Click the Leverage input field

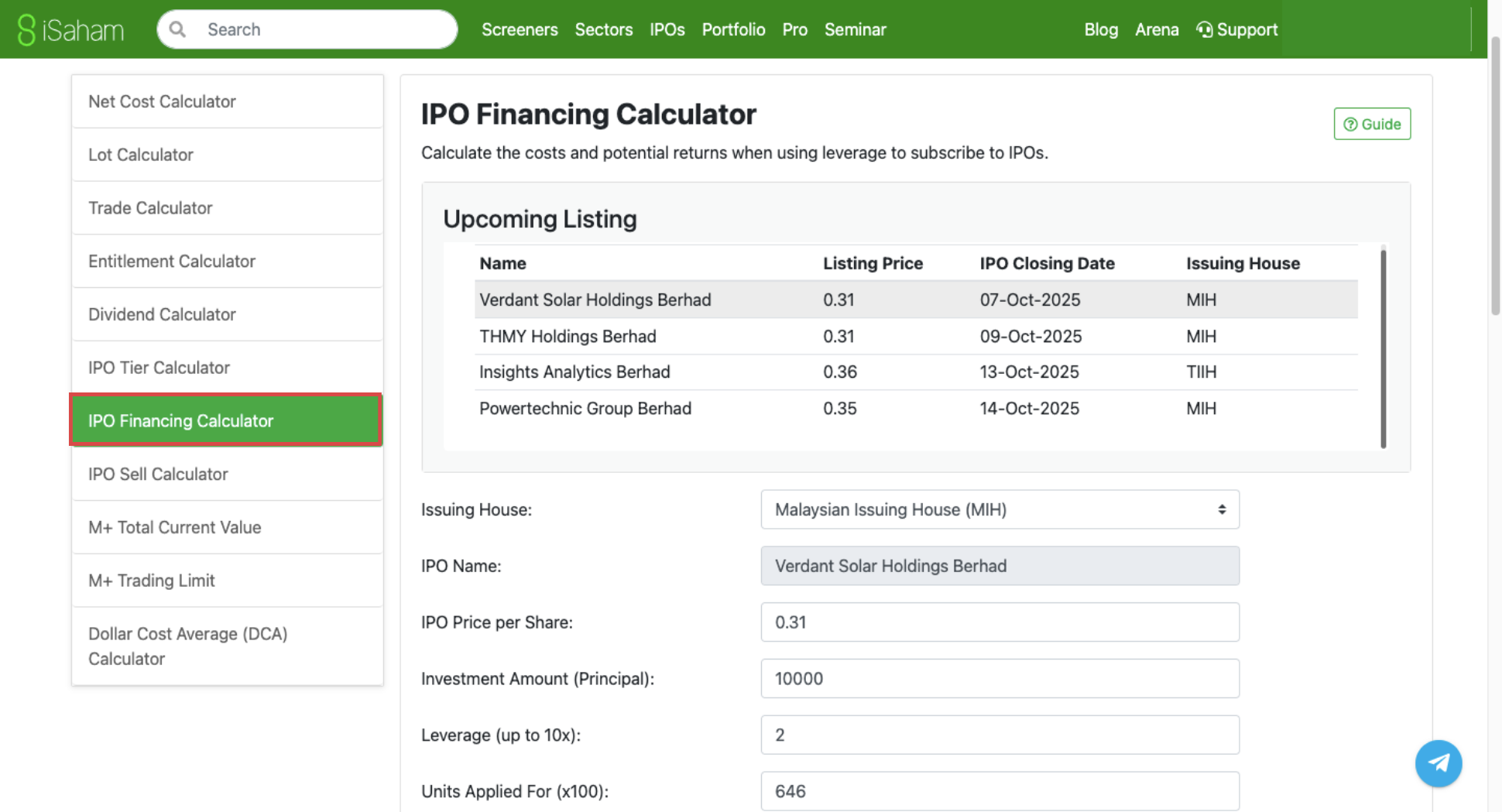[999, 735]
